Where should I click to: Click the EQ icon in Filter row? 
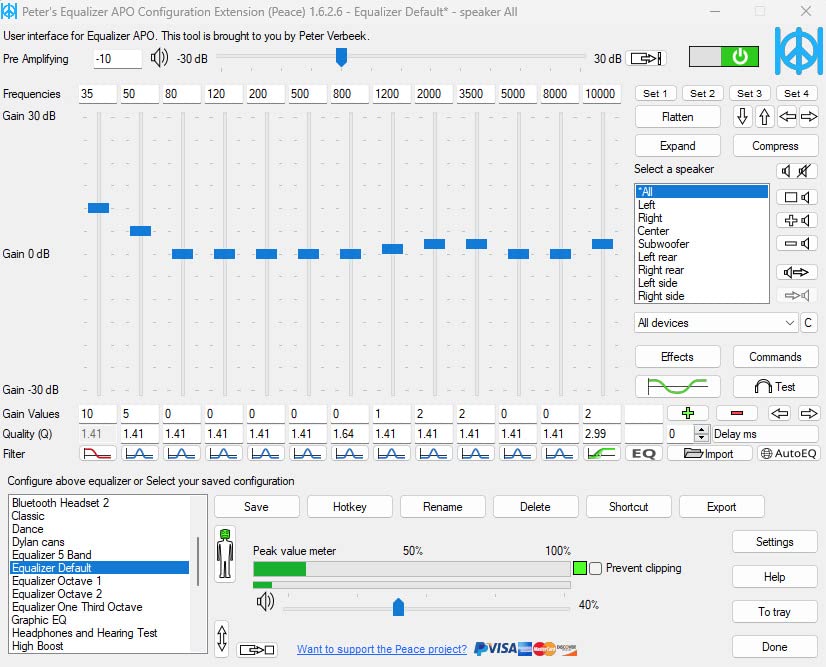click(645, 453)
